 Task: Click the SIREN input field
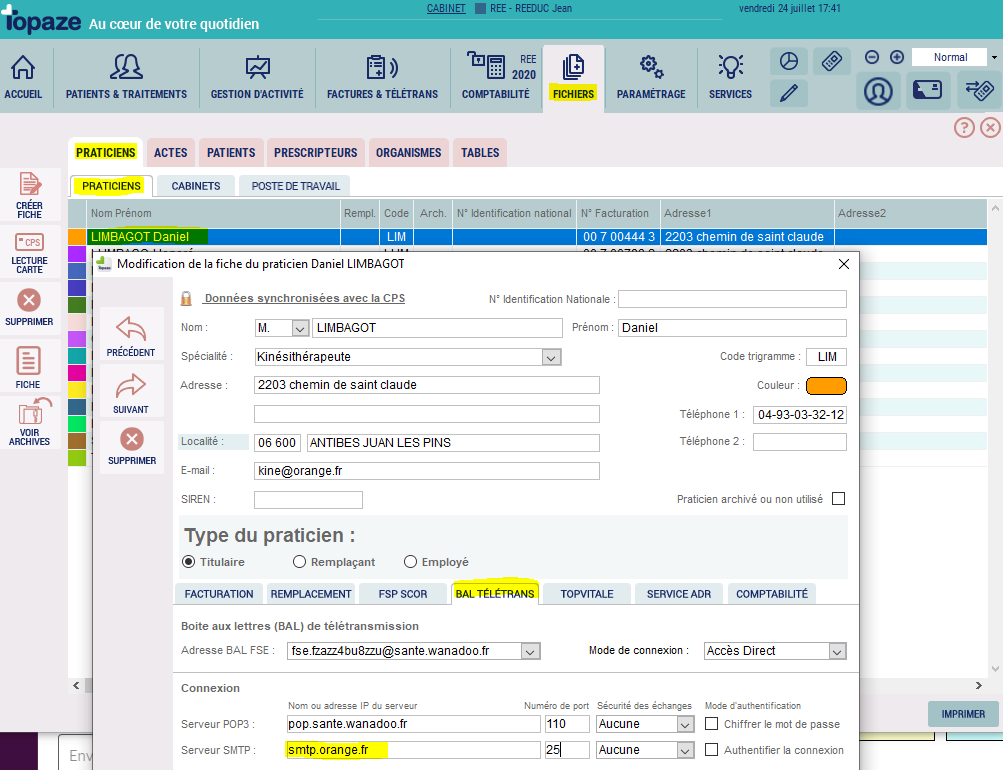tap(308, 499)
